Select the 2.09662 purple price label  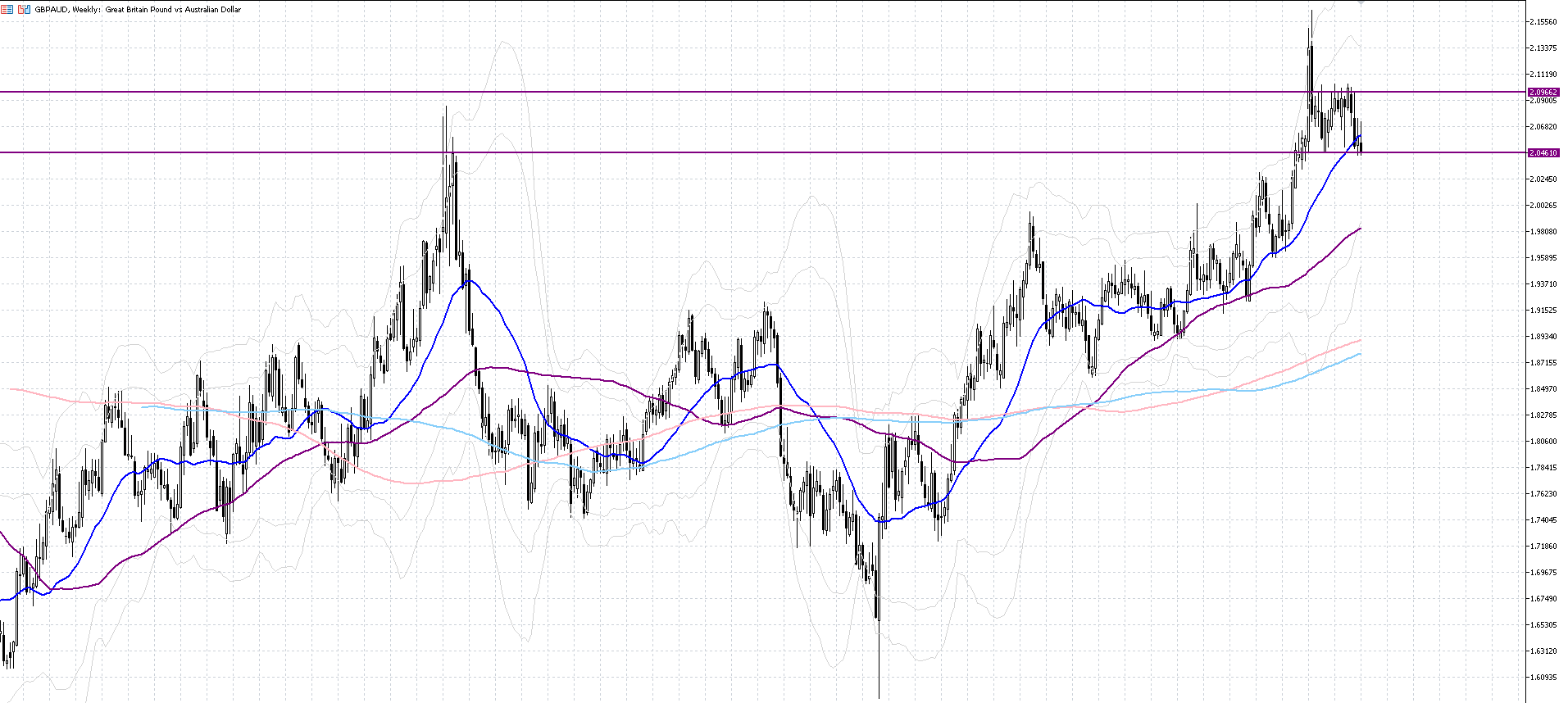[1543, 93]
